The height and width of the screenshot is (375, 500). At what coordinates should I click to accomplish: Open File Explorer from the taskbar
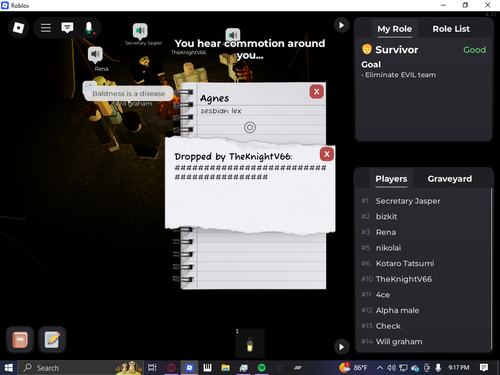pos(225,368)
